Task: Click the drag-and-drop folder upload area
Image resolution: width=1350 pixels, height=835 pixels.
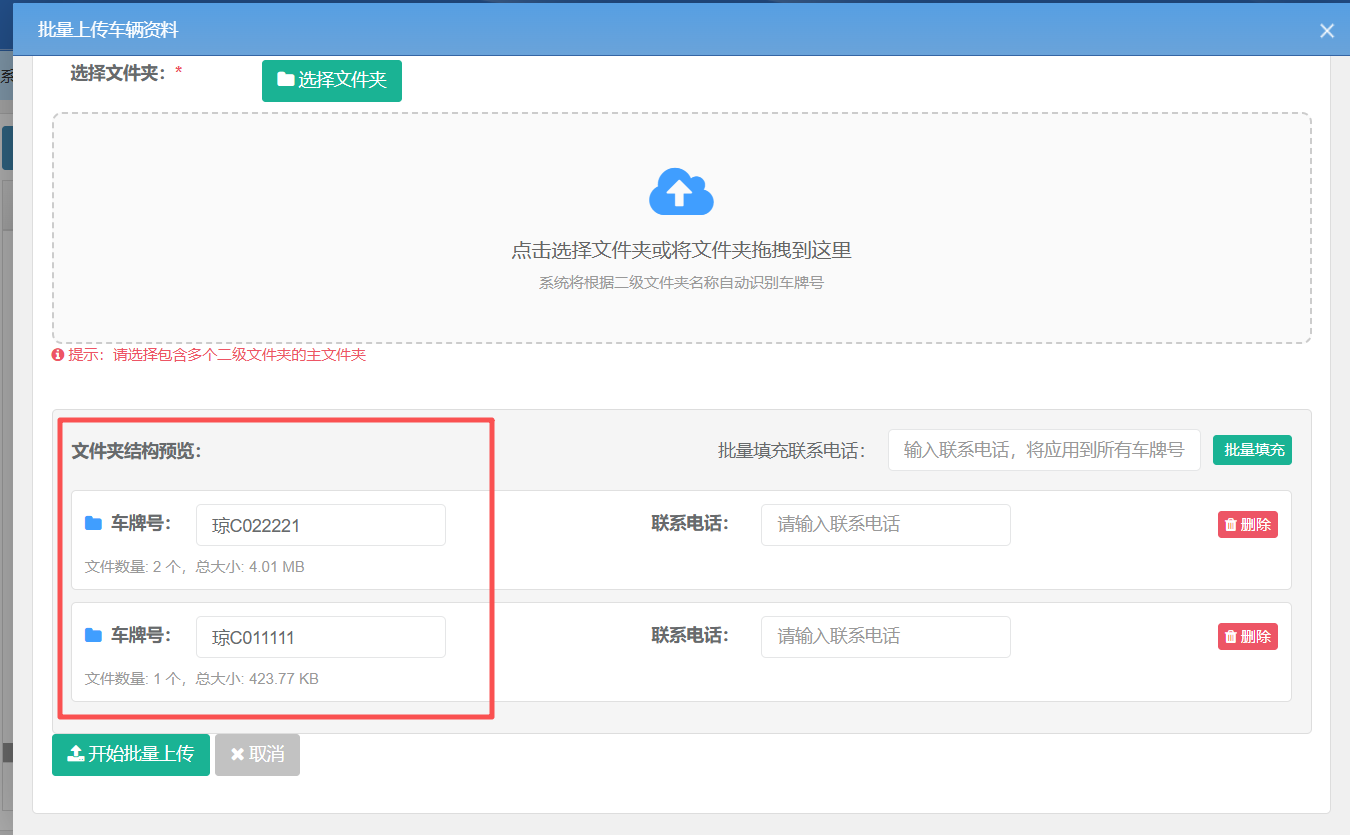Action: [x=681, y=230]
